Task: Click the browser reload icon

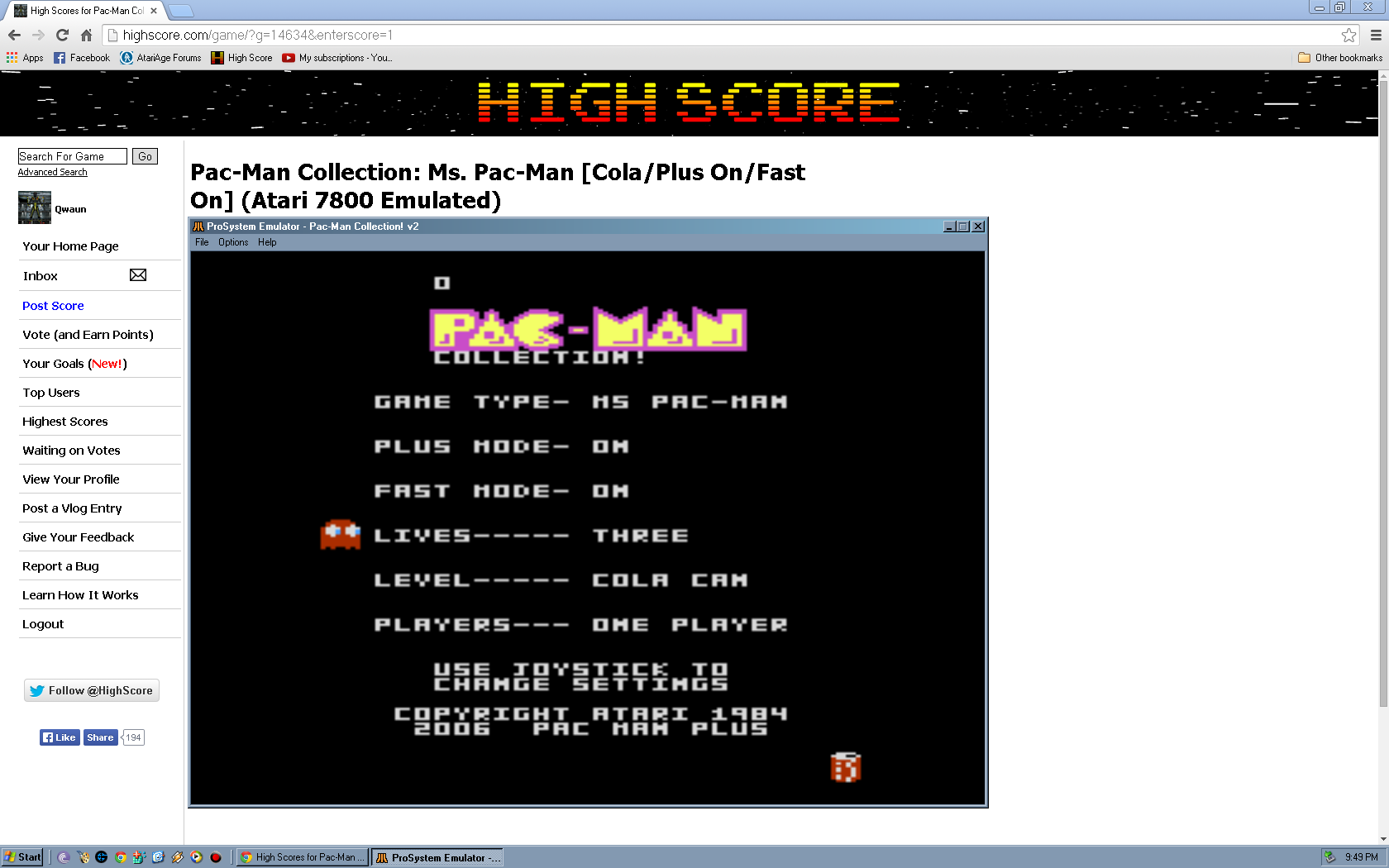Action: click(x=62, y=35)
